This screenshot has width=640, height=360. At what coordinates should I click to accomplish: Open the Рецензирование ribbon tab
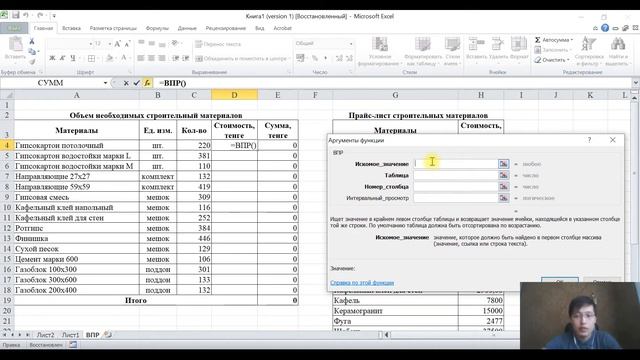[x=226, y=28]
